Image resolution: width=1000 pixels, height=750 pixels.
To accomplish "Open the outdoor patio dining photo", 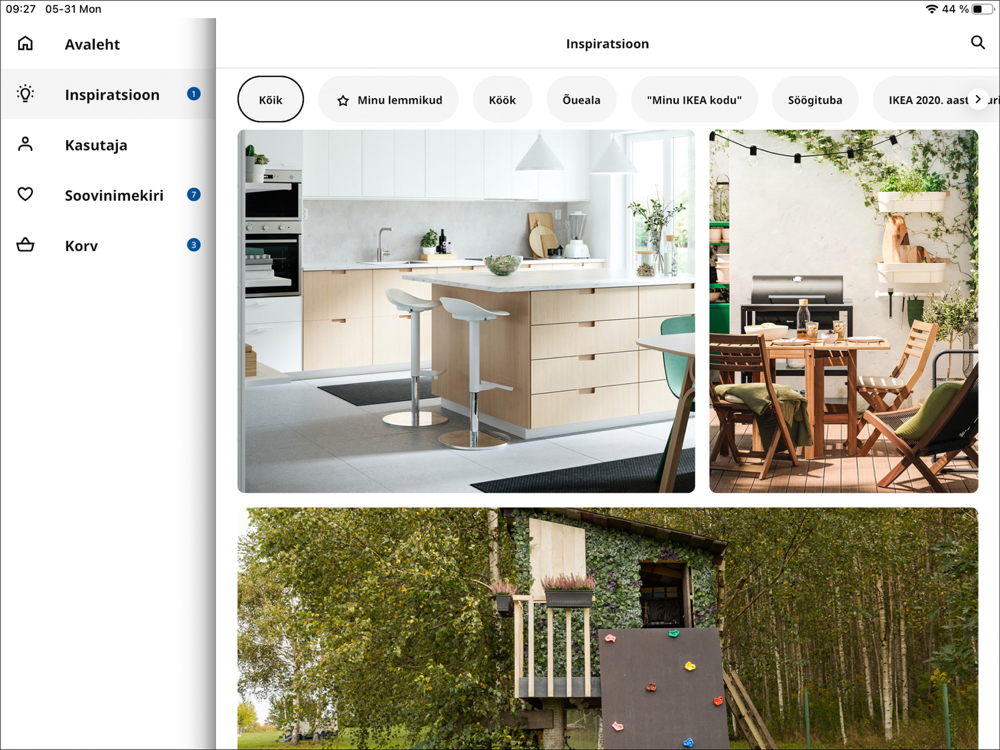I will (x=843, y=311).
